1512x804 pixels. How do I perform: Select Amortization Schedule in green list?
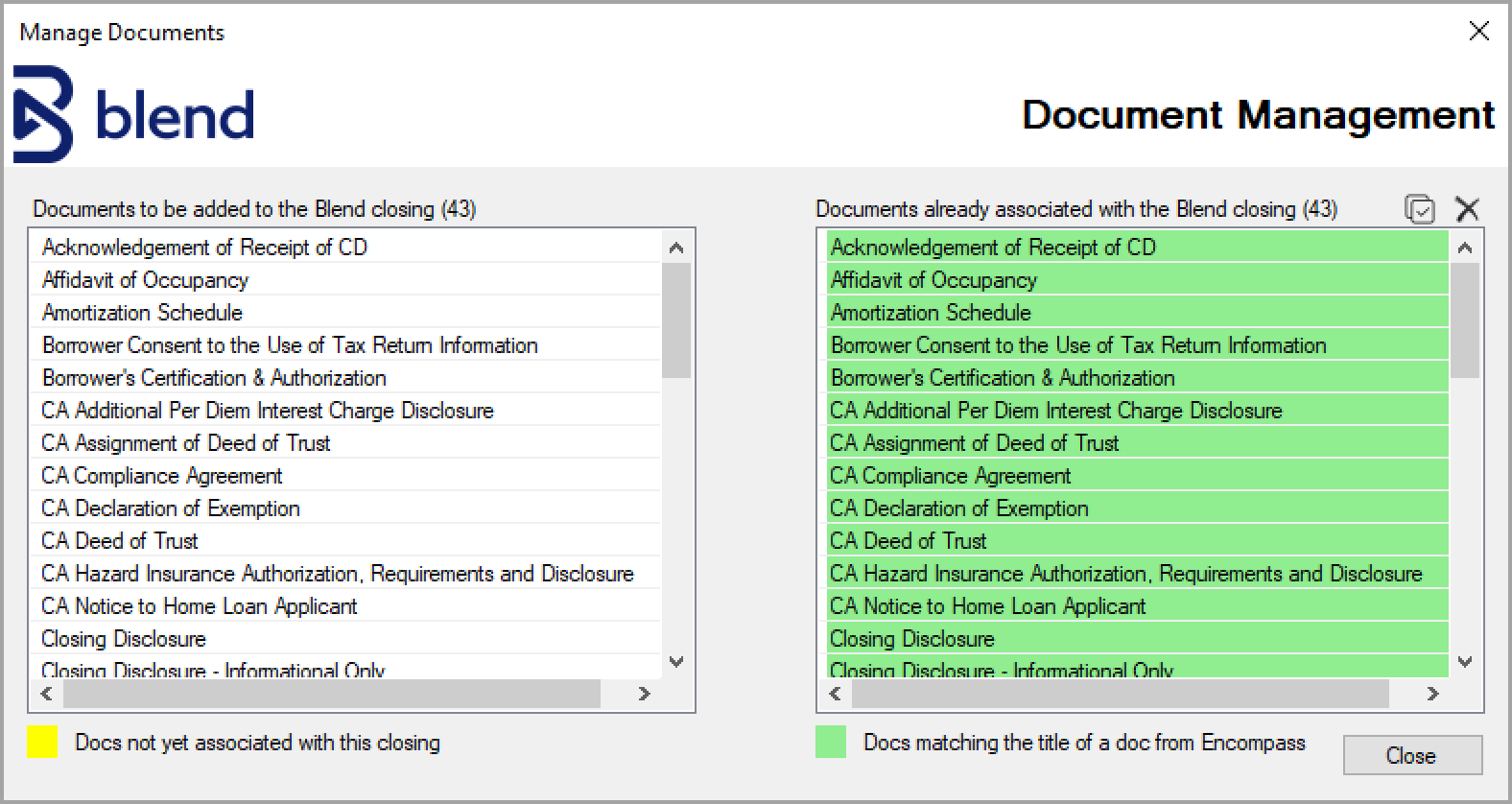(x=1138, y=313)
